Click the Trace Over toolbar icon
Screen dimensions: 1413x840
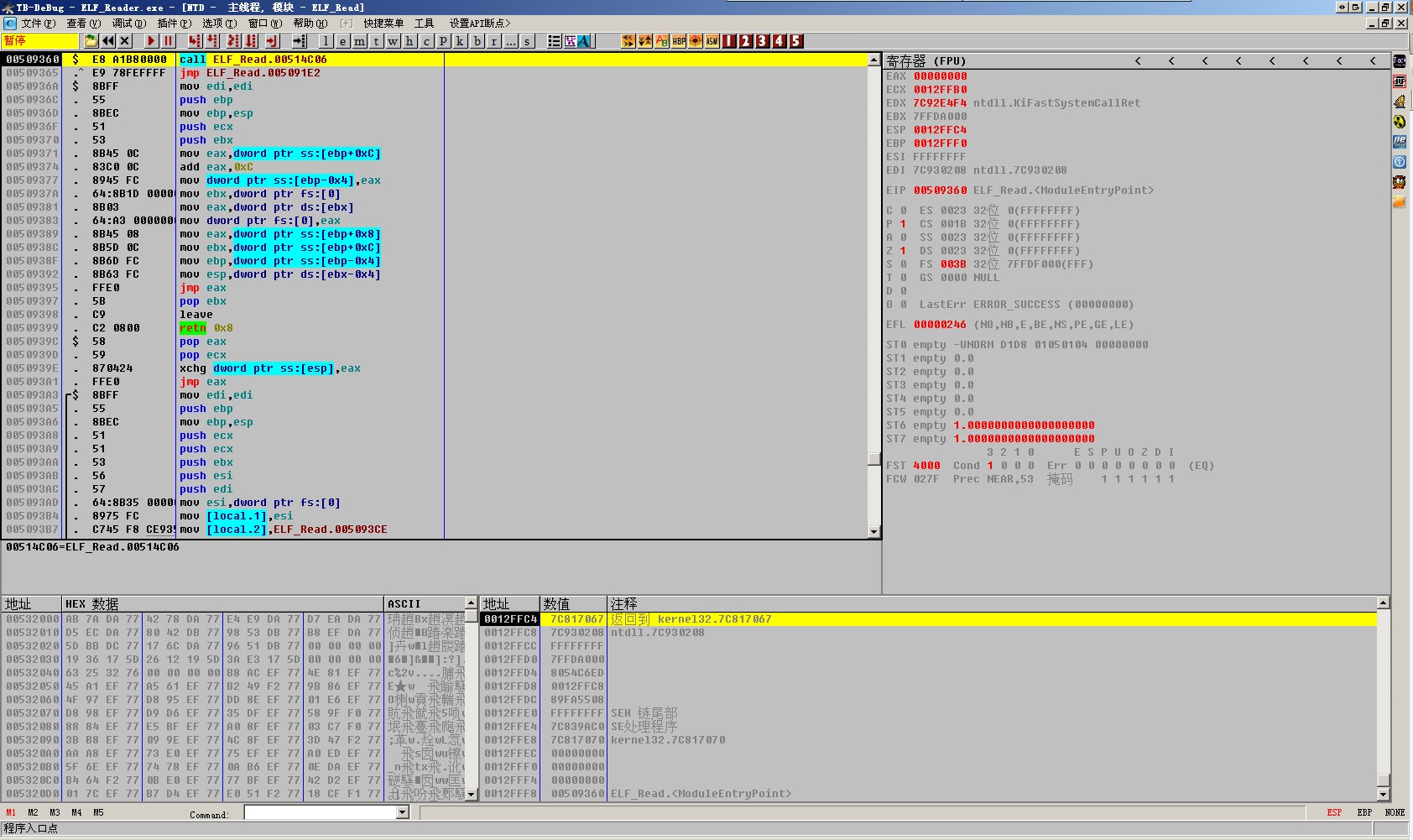tap(251, 41)
